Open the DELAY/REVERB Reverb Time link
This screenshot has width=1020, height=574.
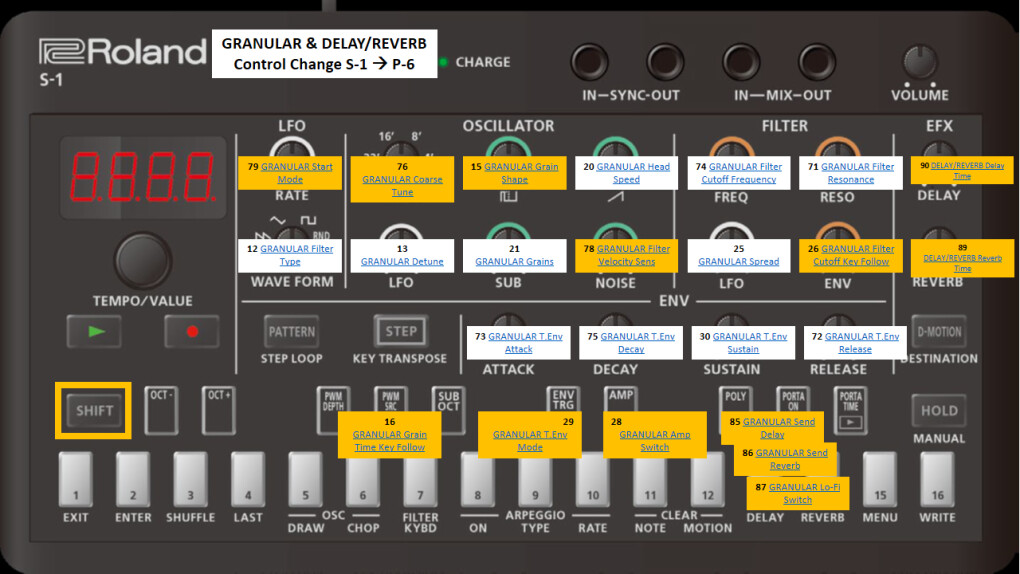coord(962,263)
